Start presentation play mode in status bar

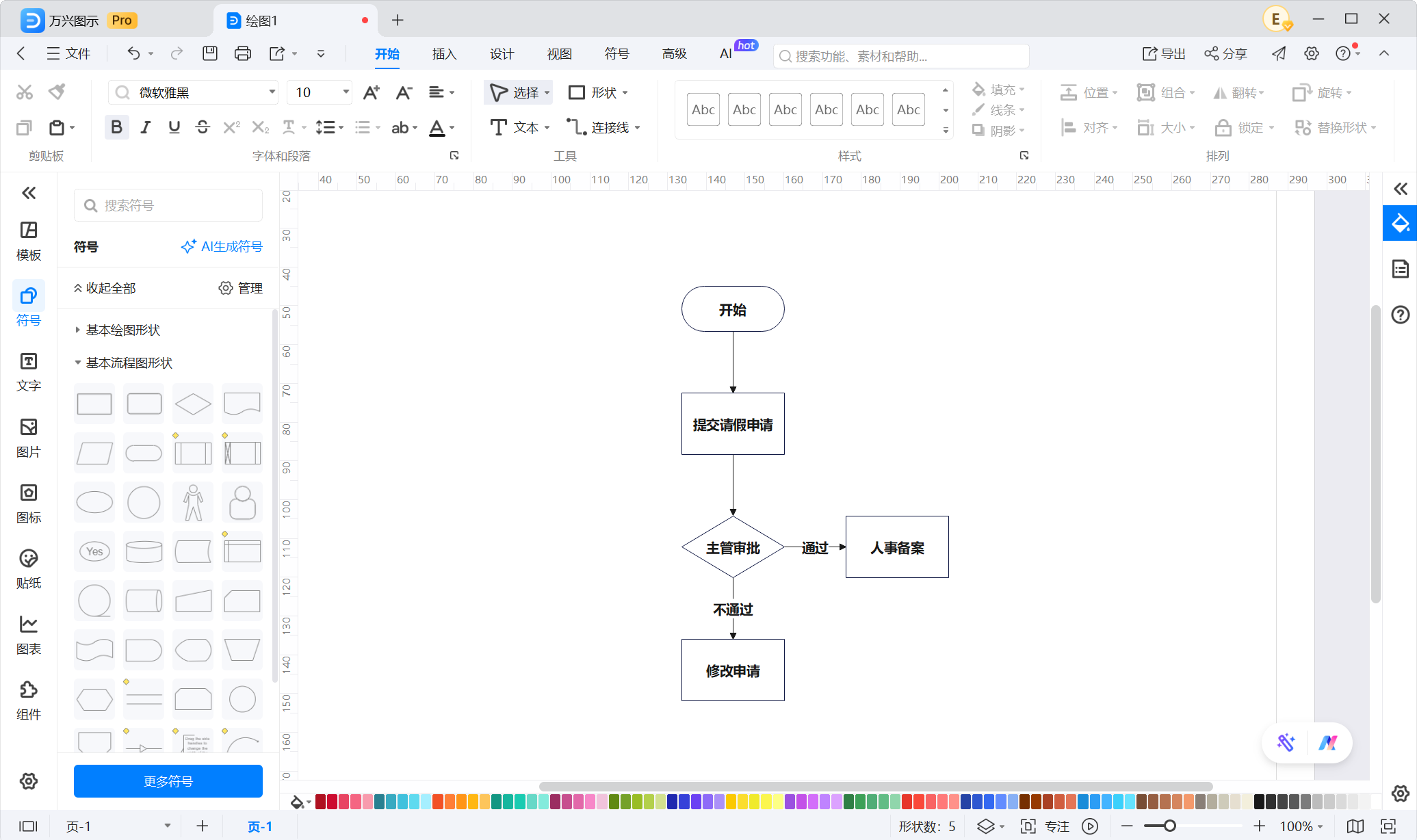click(1090, 826)
